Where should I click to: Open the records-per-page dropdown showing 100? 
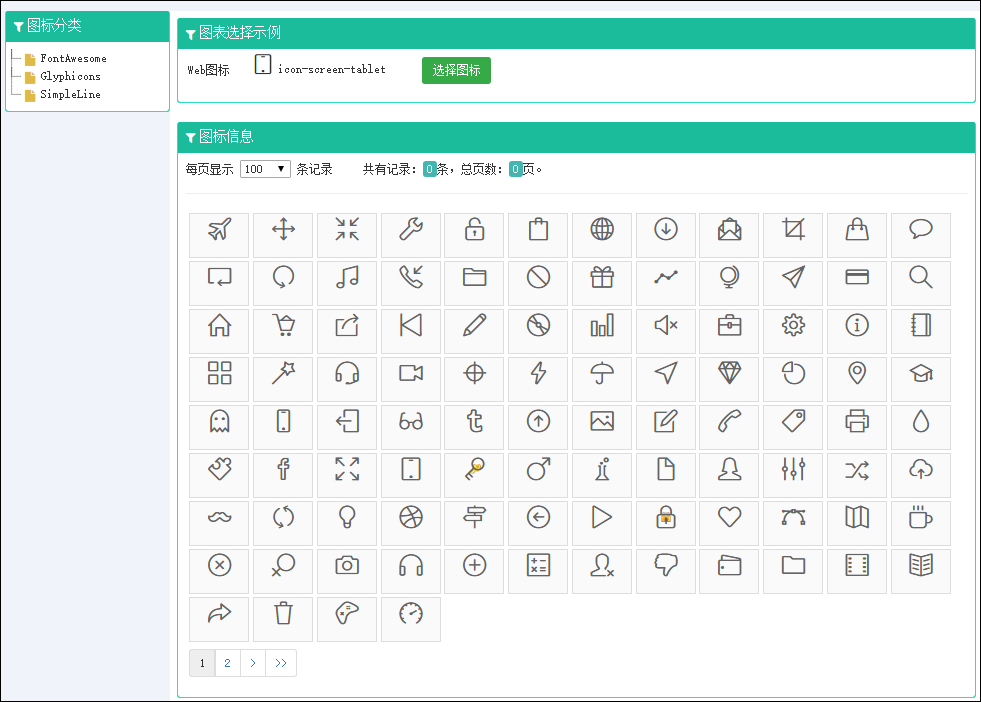[265, 169]
